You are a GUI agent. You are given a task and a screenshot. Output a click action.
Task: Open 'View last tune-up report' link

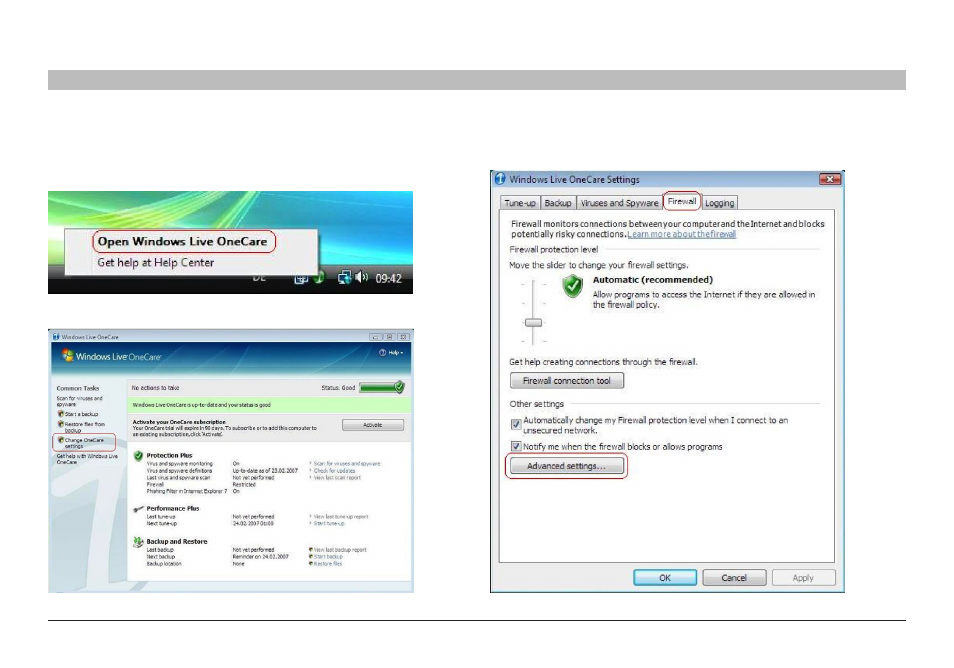coord(341,517)
